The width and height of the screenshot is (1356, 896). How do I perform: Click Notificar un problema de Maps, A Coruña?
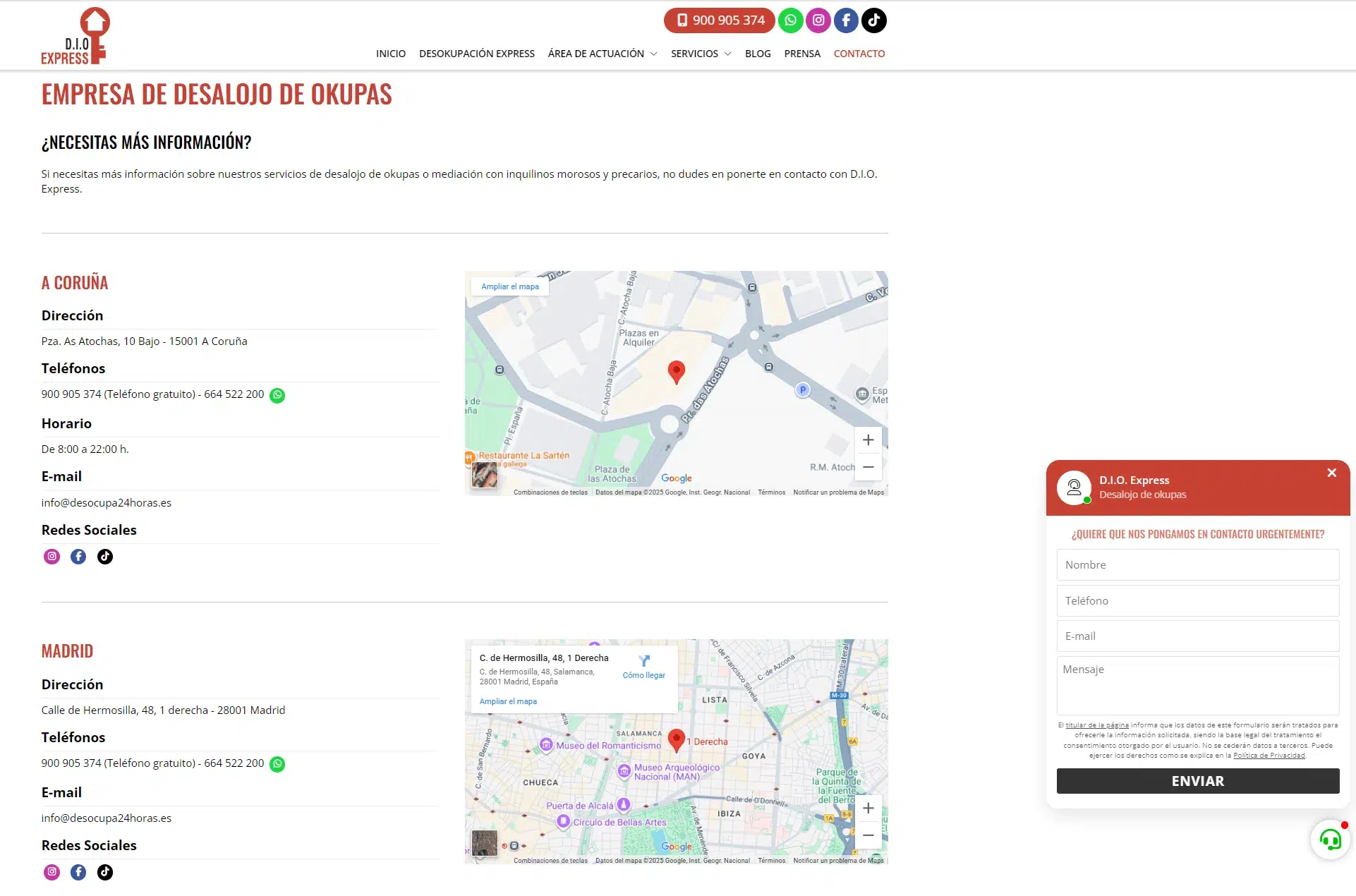[x=838, y=492]
